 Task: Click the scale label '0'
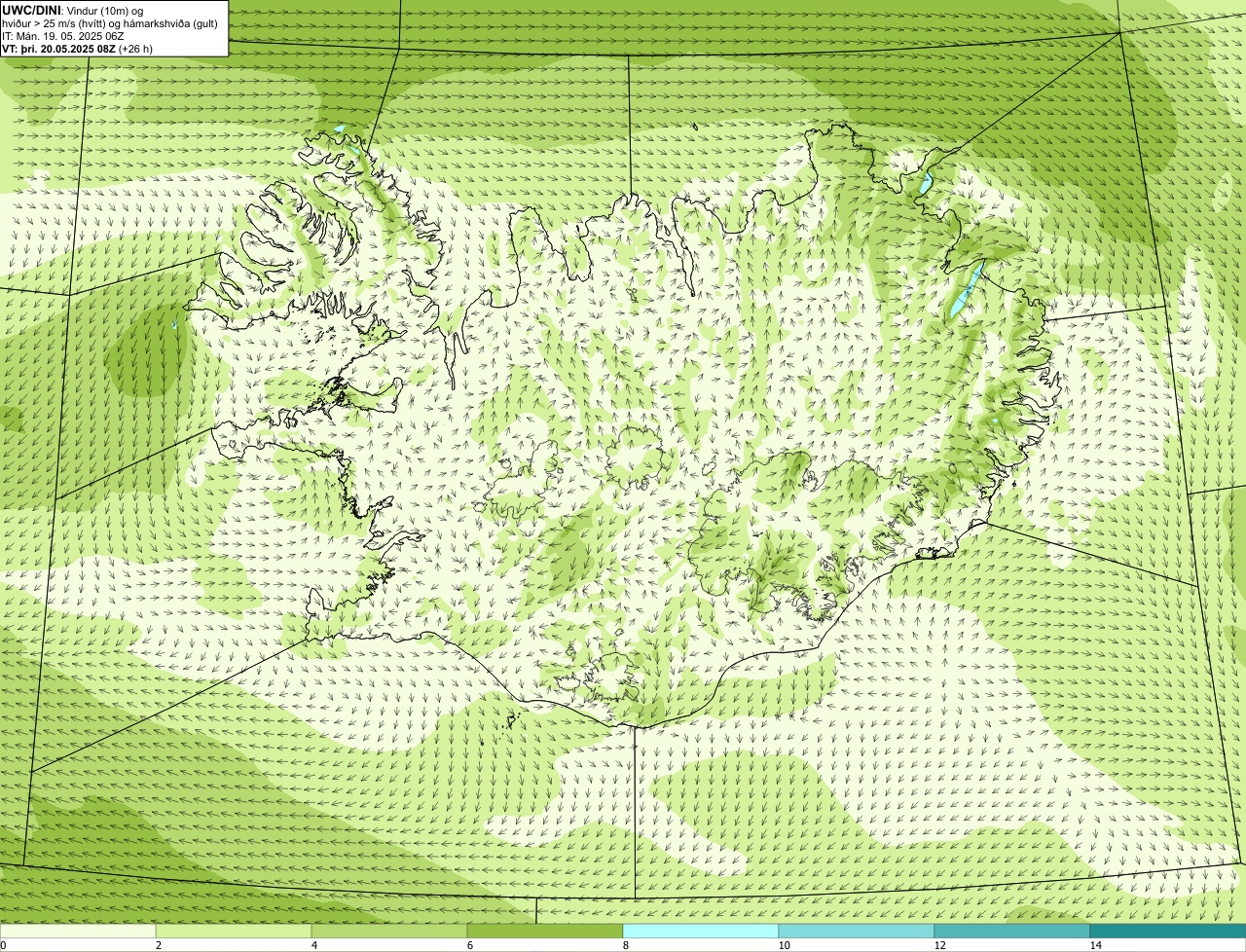click(3, 945)
